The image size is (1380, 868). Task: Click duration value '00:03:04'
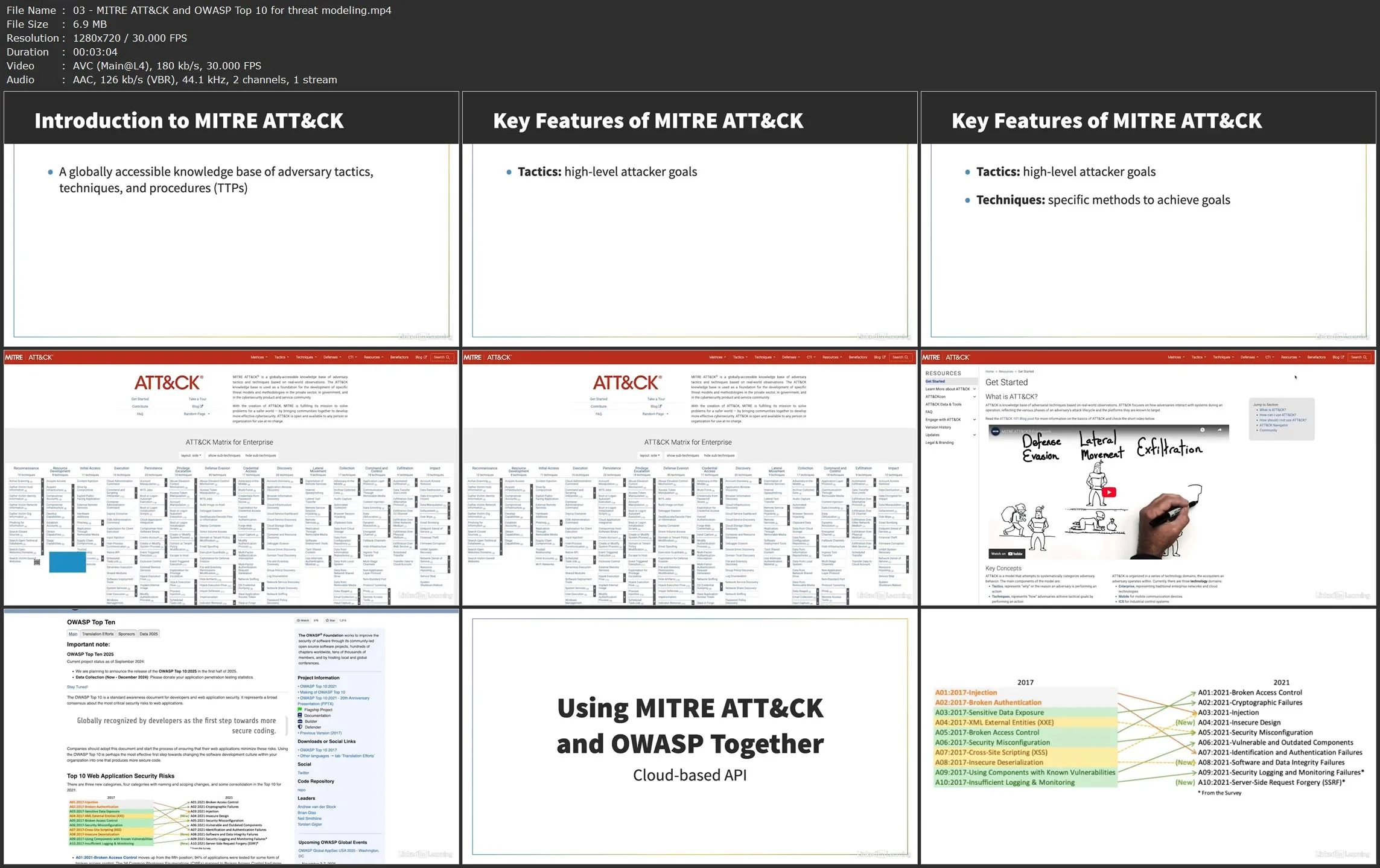pyautogui.click(x=95, y=52)
